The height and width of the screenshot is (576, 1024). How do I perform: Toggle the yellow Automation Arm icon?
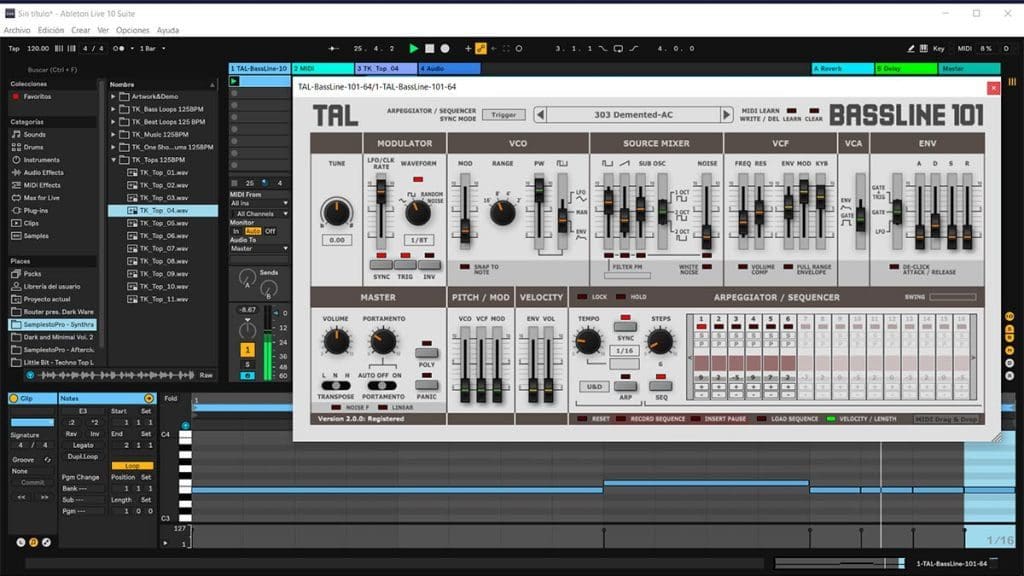click(x=481, y=48)
